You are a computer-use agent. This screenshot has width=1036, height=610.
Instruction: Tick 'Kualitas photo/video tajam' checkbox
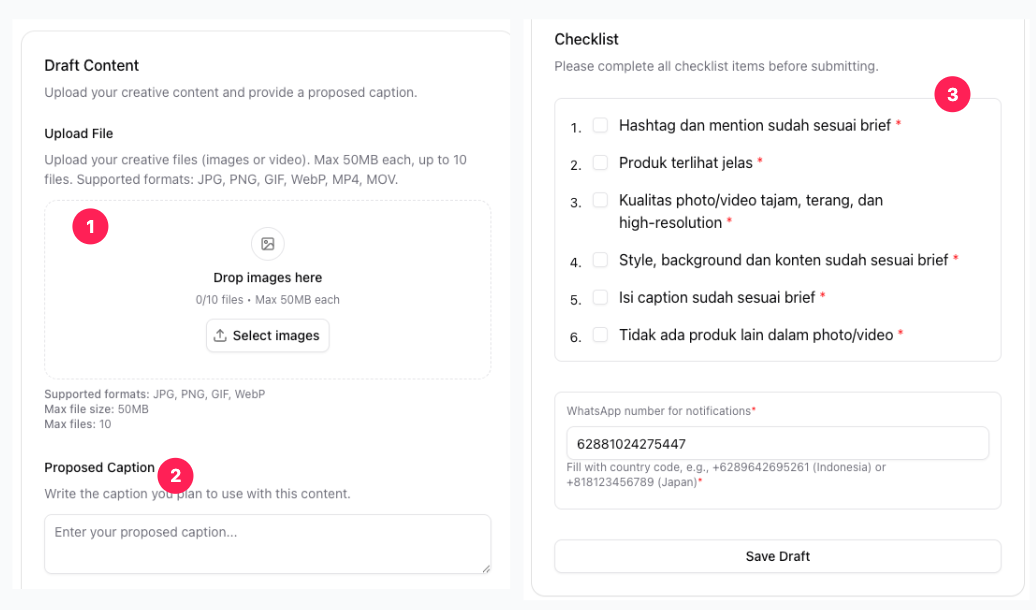tap(600, 200)
